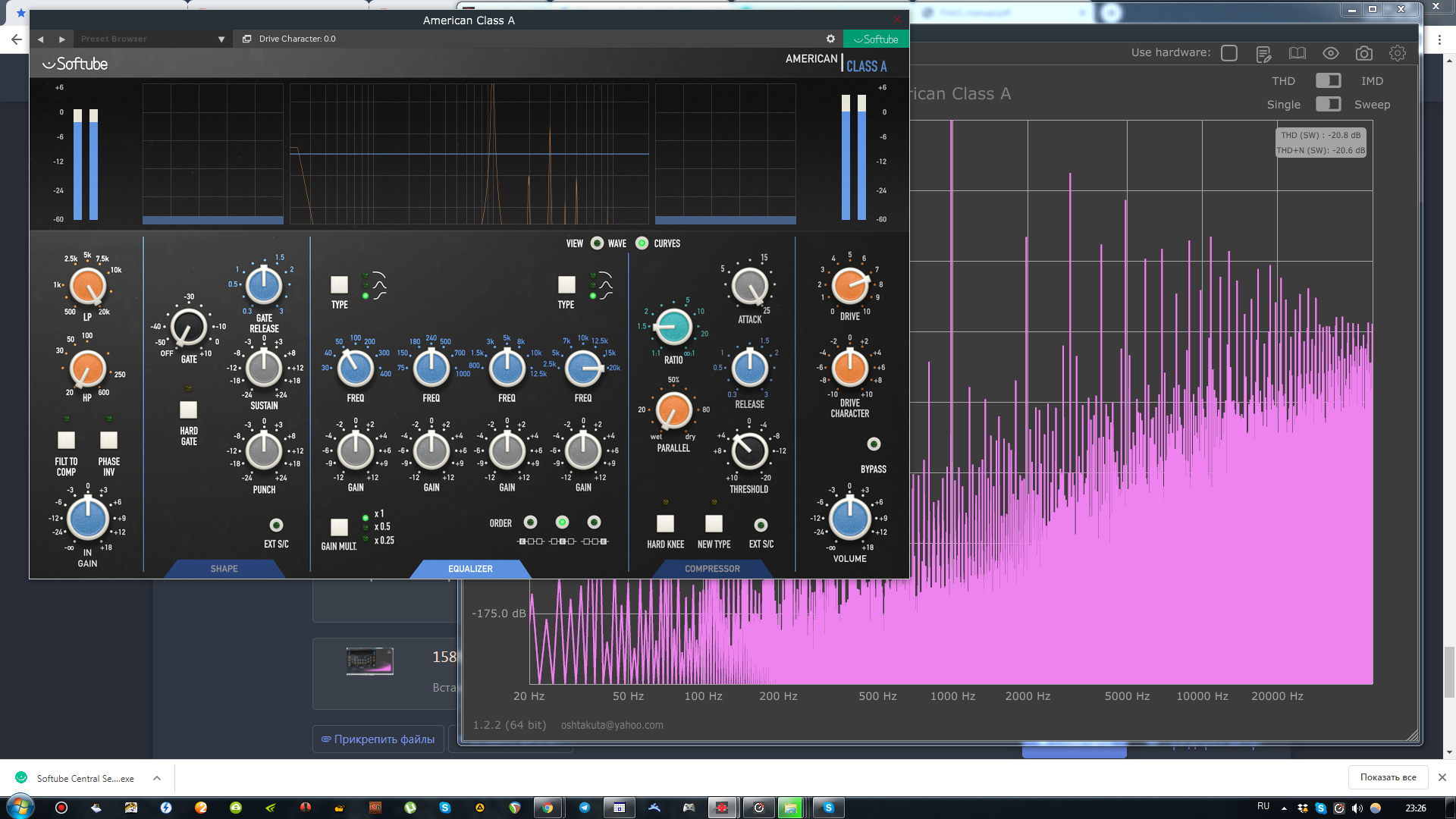Enable the compressor EXT S/C switch

tap(761, 525)
